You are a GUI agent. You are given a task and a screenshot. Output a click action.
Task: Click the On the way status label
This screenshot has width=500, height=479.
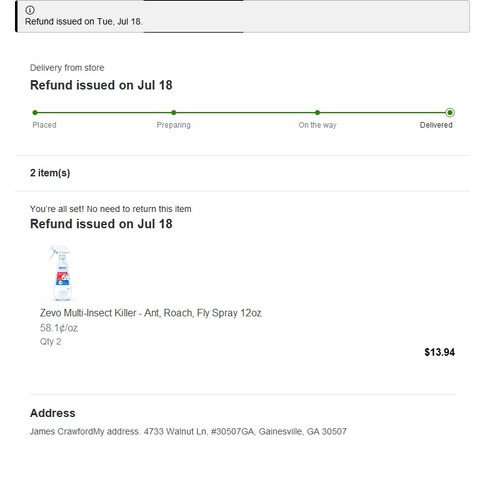pos(317,125)
